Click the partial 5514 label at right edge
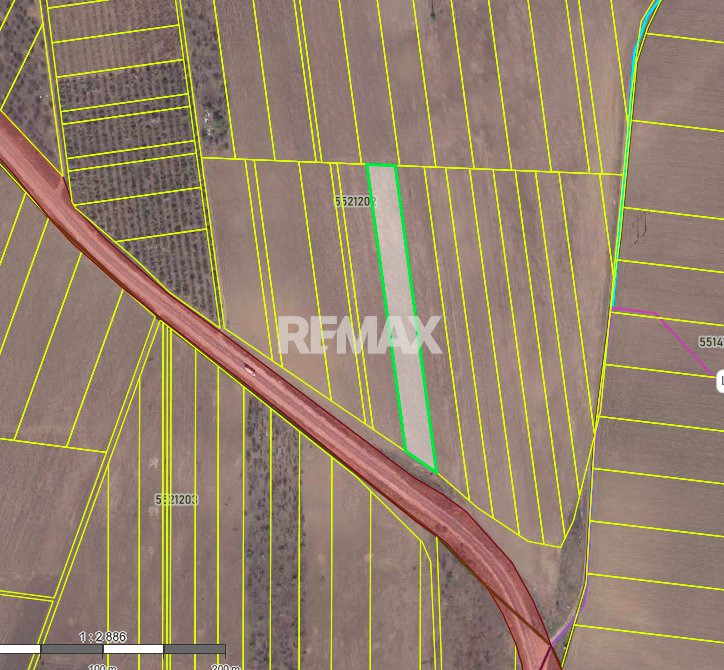 (x=711, y=342)
